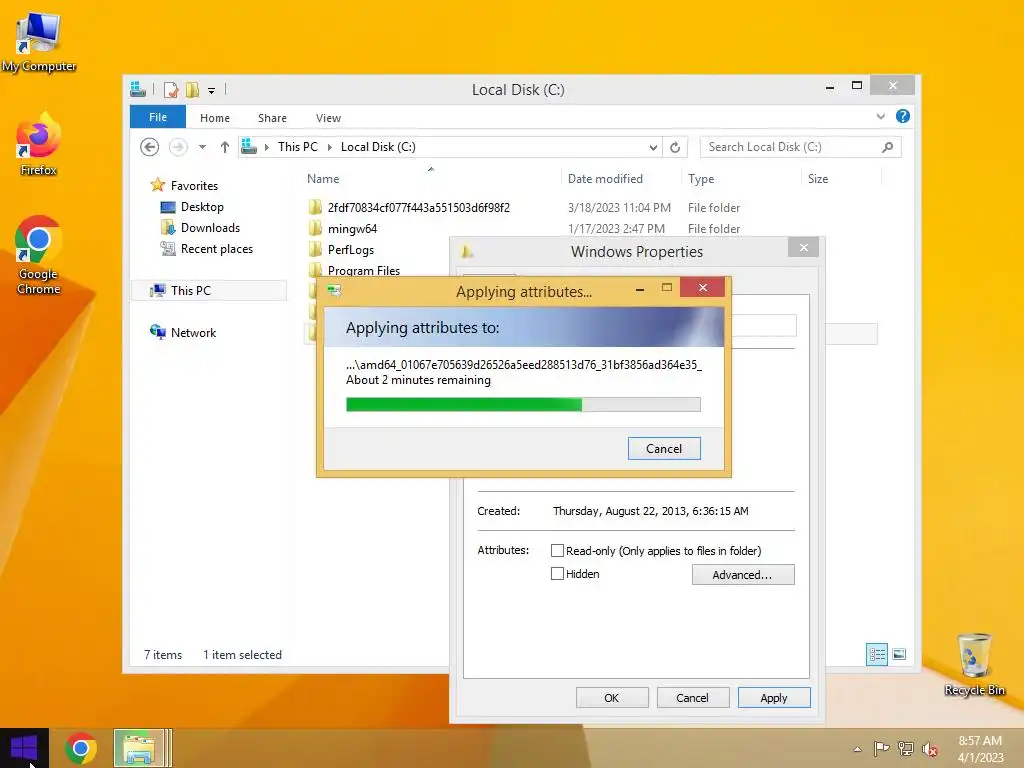This screenshot has width=1024, height=768.
Task: Switch to Details view icon
Action: 876,654
